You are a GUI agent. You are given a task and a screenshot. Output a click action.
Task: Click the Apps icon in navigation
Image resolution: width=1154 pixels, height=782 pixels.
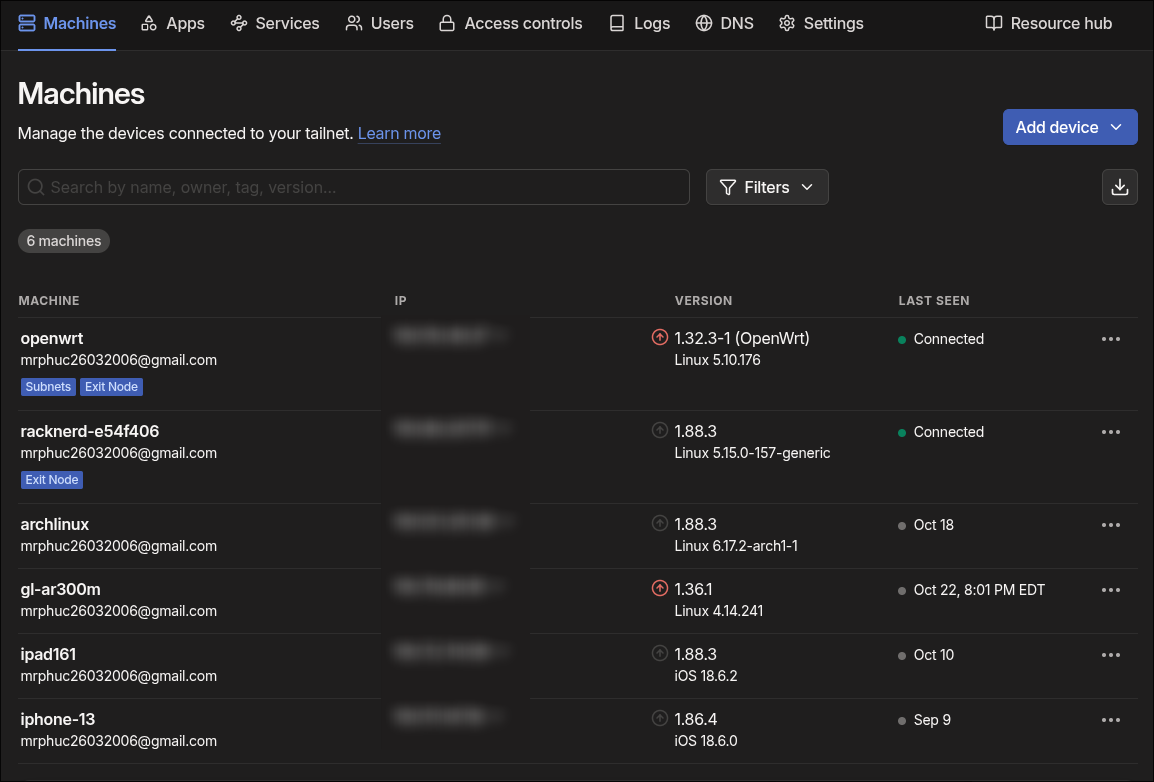tap(149, 24)
